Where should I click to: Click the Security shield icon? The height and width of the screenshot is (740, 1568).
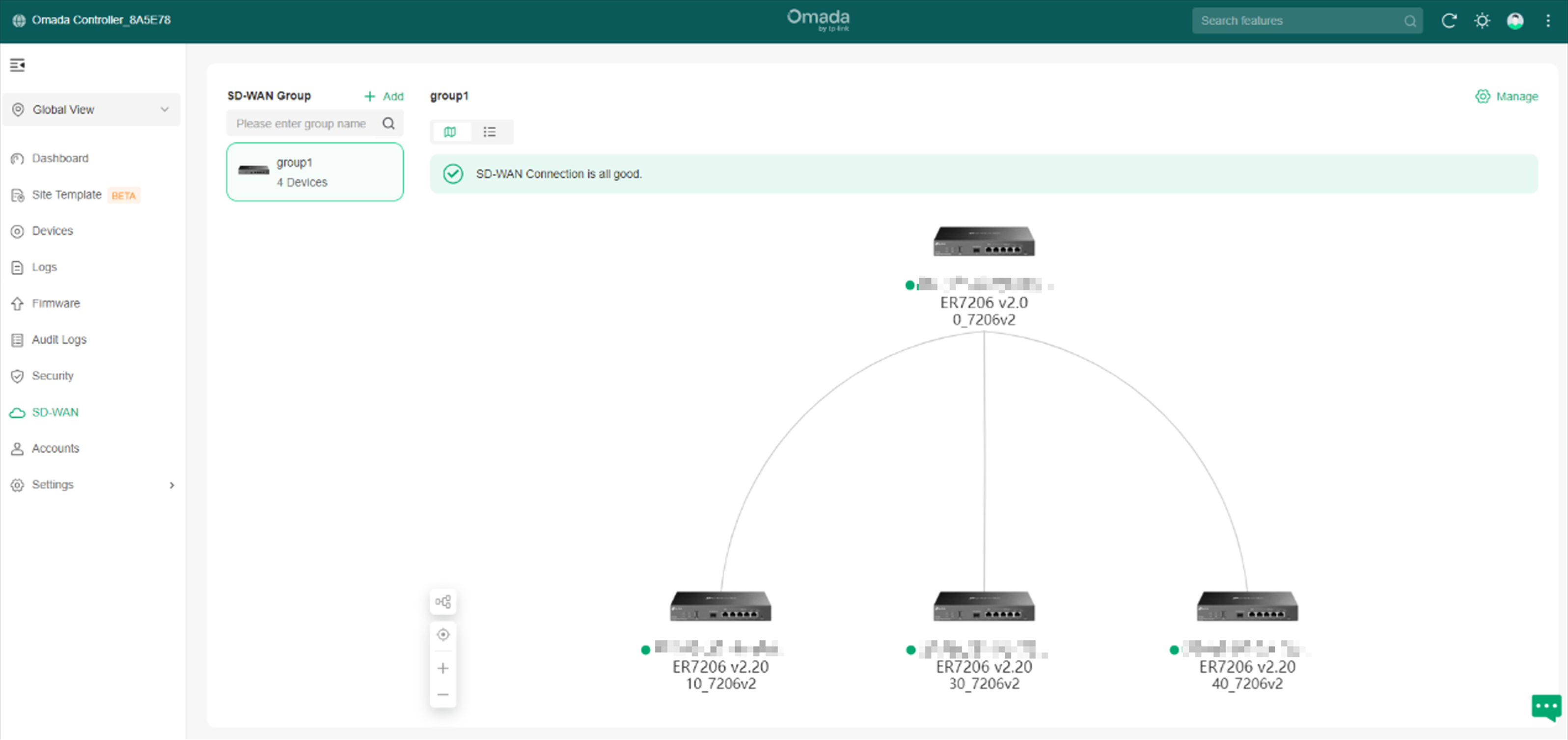point(17,376)
